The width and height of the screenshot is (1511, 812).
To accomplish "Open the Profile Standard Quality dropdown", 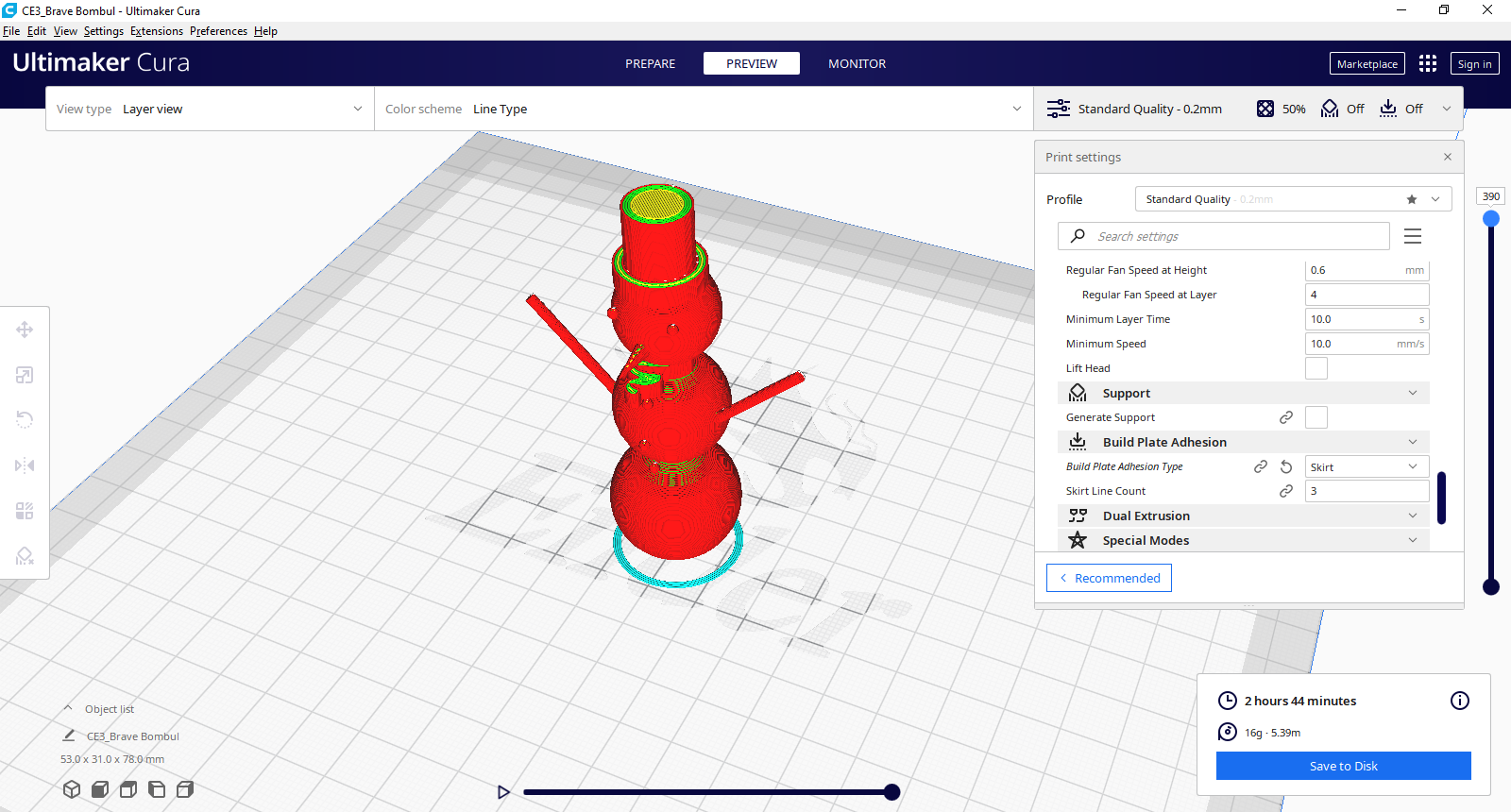I will 1293,199.
